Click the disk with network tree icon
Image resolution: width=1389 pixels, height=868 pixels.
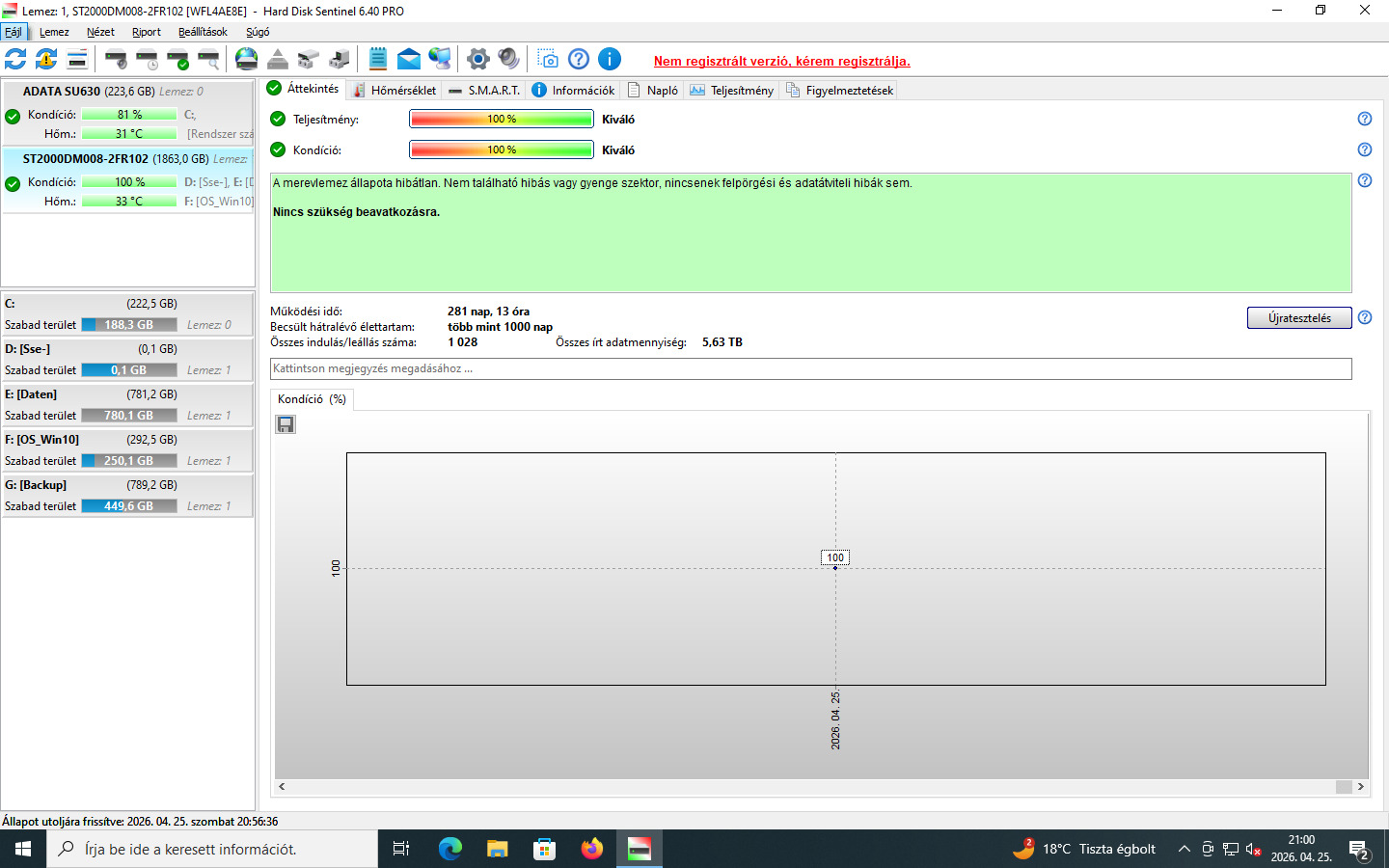(x=309, y=59)
